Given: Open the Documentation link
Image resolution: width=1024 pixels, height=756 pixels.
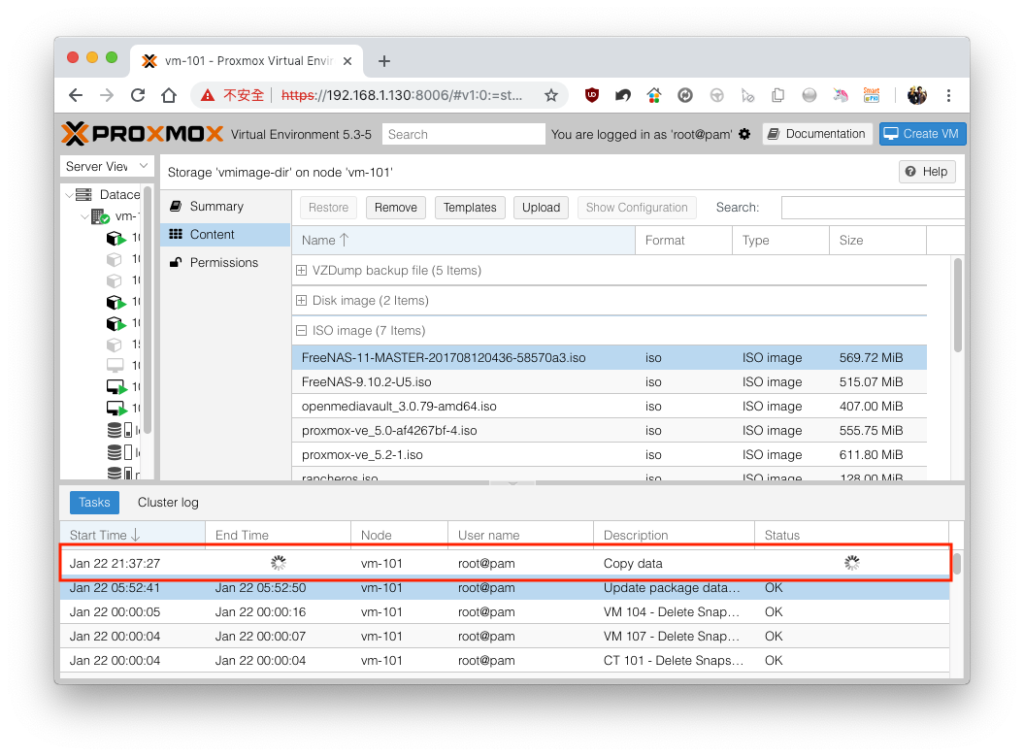Looking at the screenshot, I should click(x=817, y=134).
